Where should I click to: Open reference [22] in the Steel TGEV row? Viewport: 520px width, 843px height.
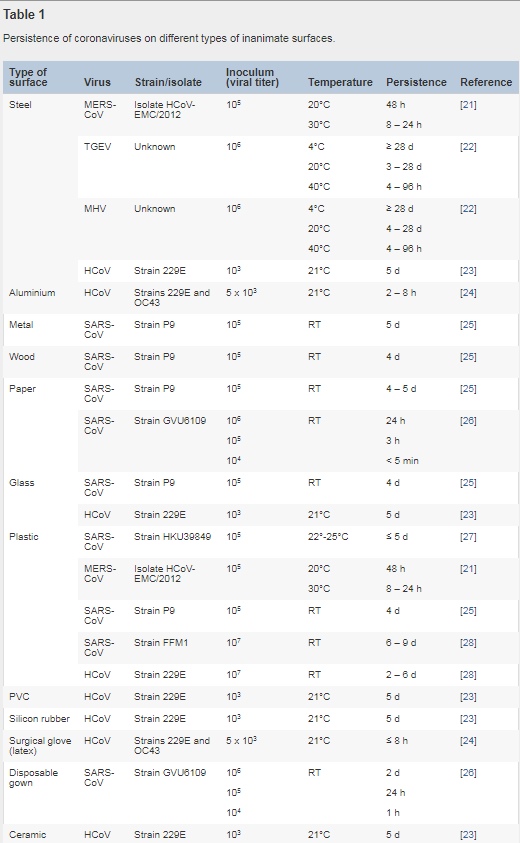468,147
